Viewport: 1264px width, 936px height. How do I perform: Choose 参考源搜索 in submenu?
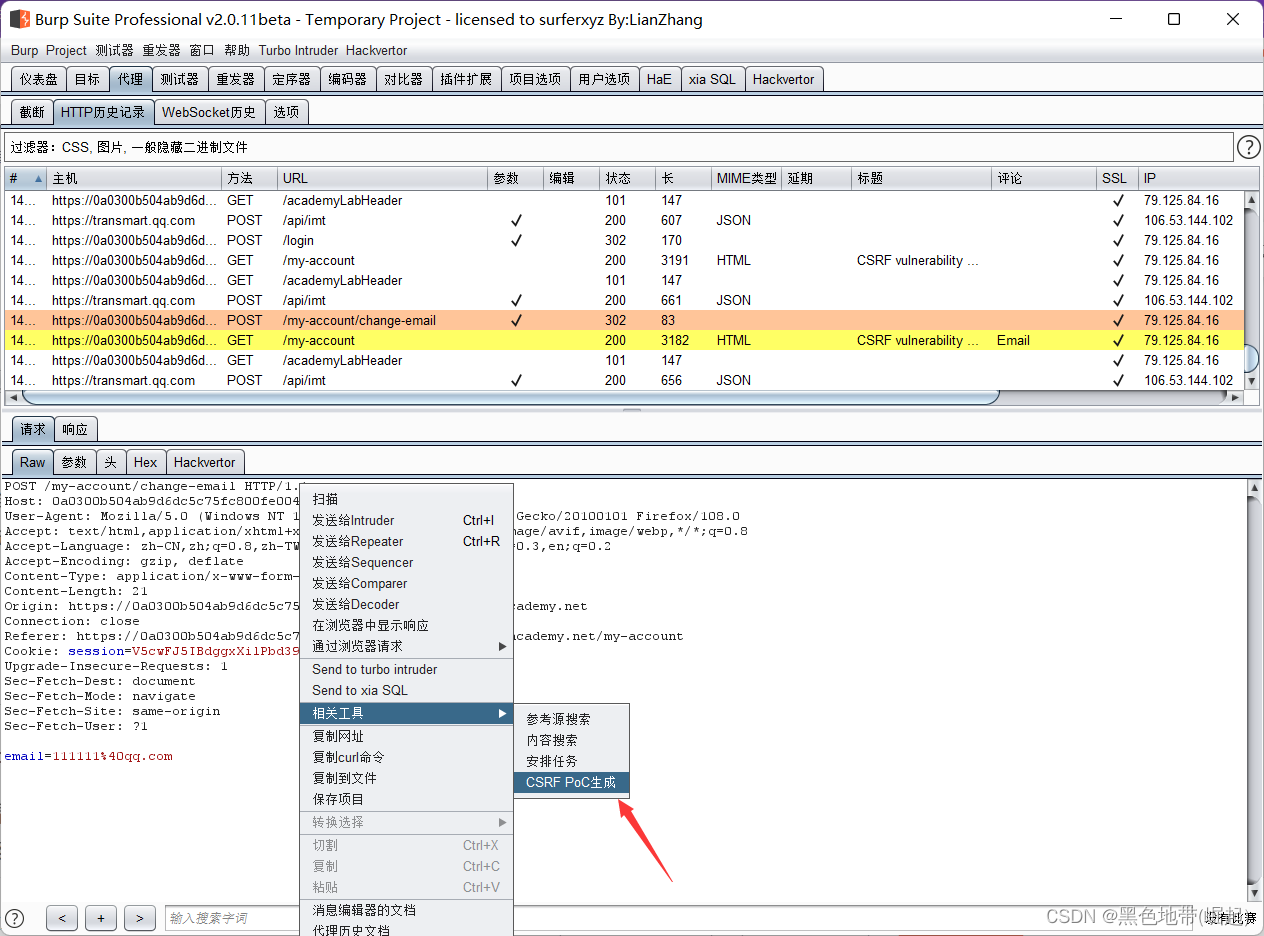(x=572, y=719)
